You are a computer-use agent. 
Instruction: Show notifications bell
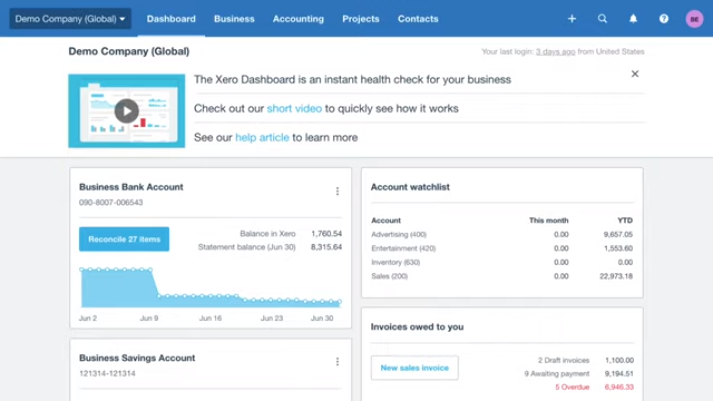point(633,19)
